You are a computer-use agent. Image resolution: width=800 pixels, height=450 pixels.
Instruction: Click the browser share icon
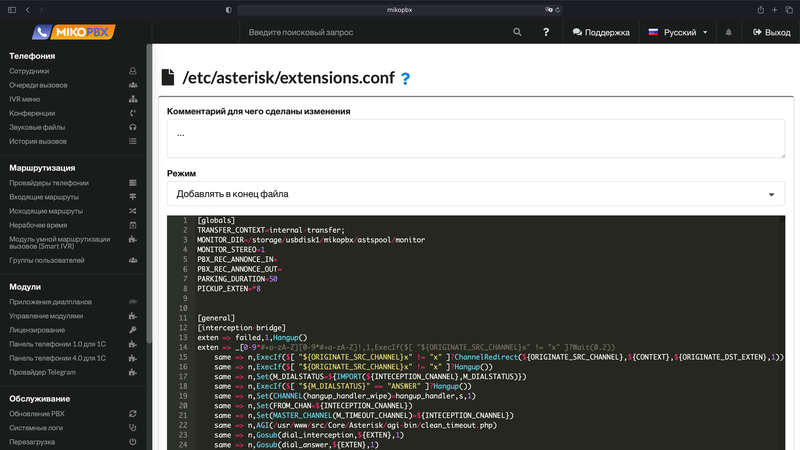click(x=761, y=10)
